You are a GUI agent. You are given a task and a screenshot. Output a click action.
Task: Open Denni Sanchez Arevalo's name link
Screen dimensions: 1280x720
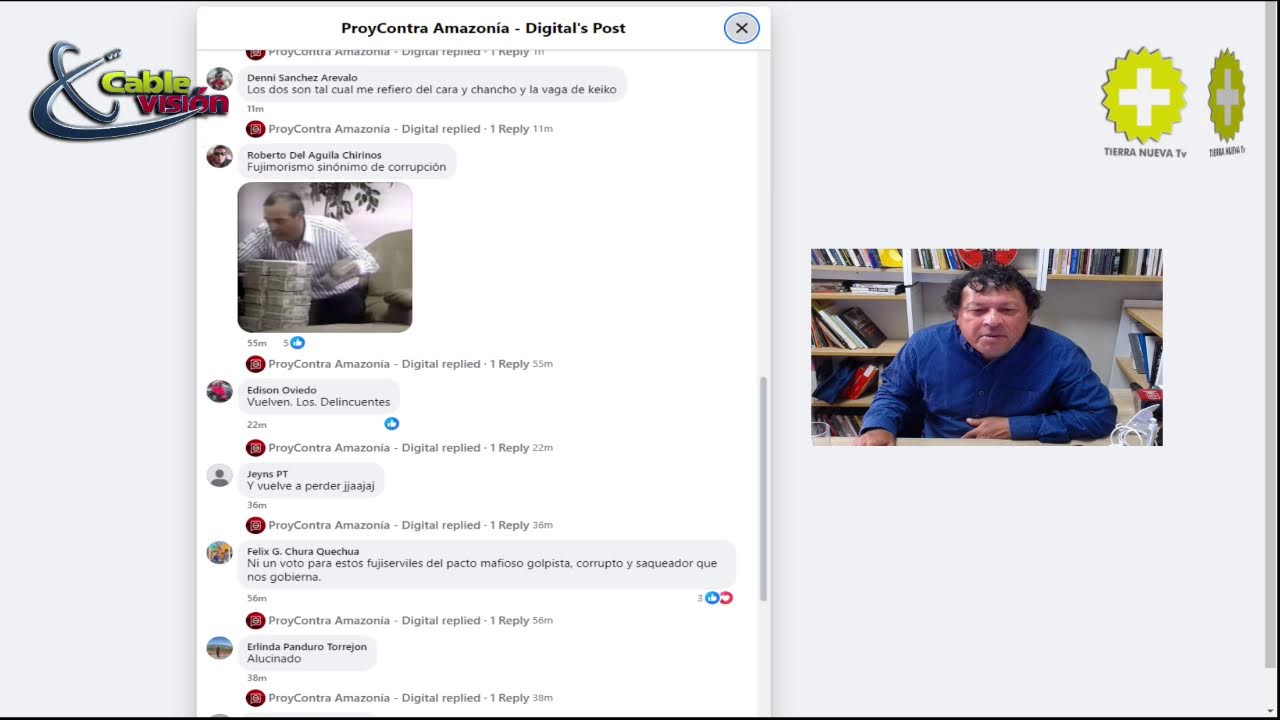coord(302,78)
